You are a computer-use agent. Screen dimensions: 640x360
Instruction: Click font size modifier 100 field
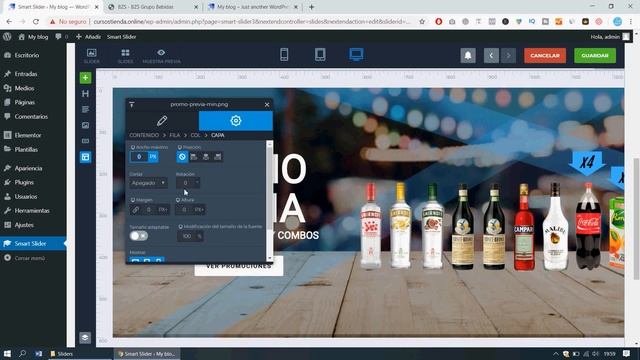pyautogui.click(x=187, y=236)
